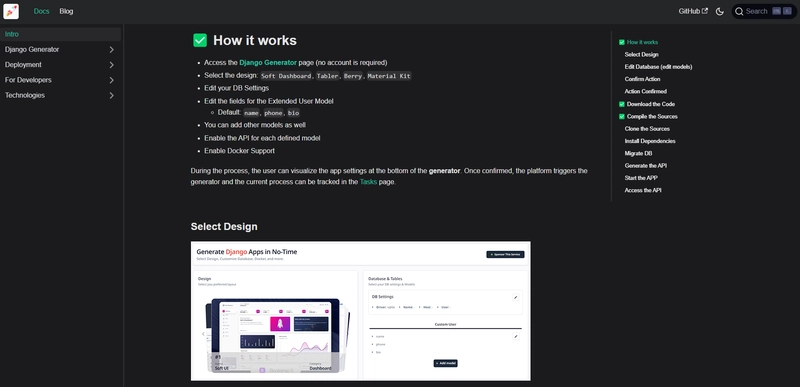800x387 pixels.
Task: Jump to Action Confirmed in contents
Action: click(x=645, y=91)
